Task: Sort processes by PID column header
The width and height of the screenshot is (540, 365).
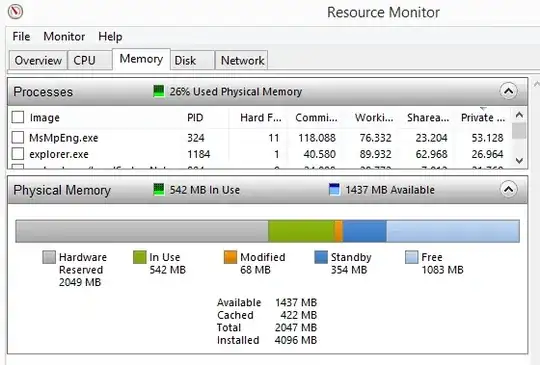Action: (x=195, y=117)
